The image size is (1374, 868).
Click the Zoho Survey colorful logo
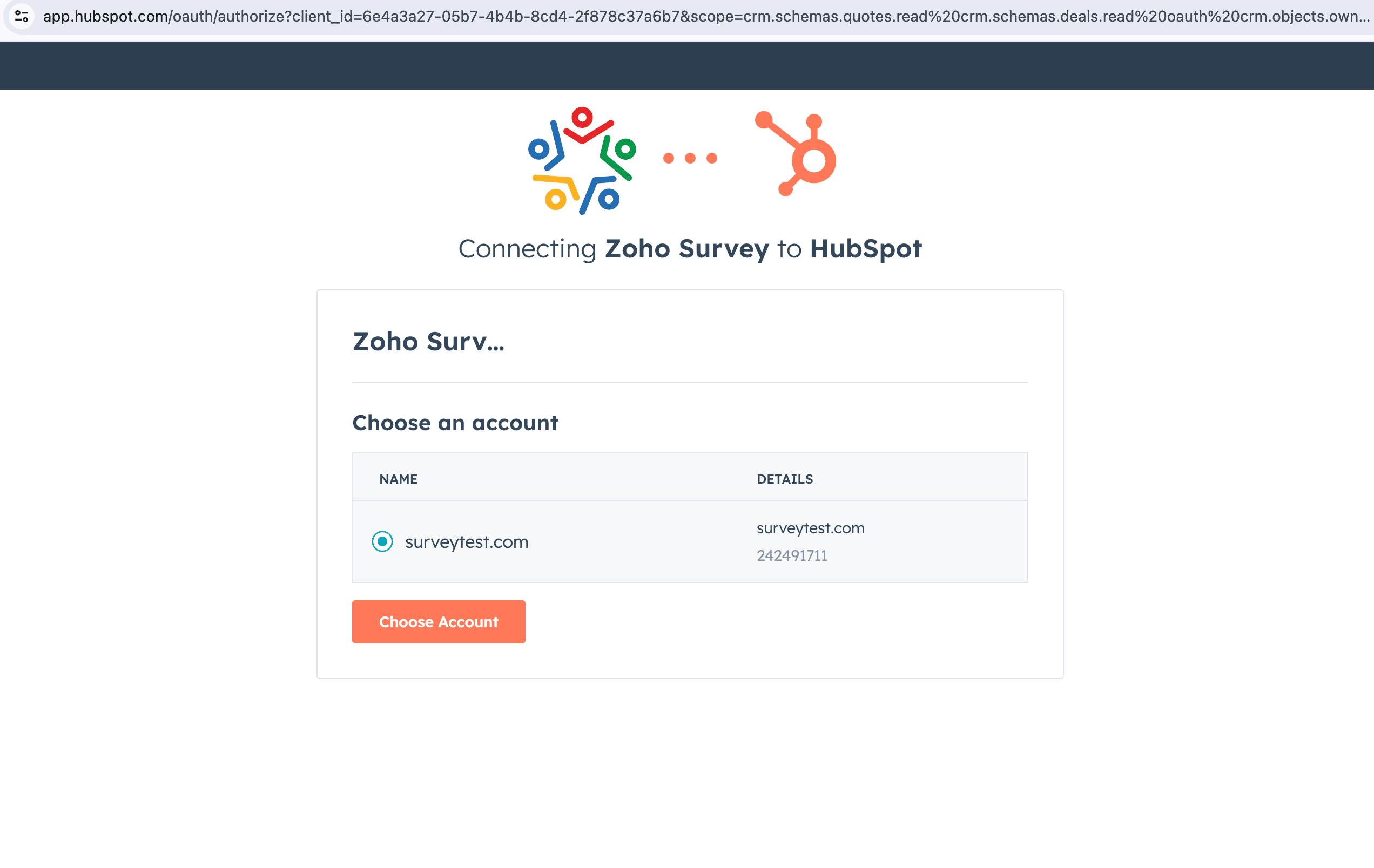click(582, 160)
